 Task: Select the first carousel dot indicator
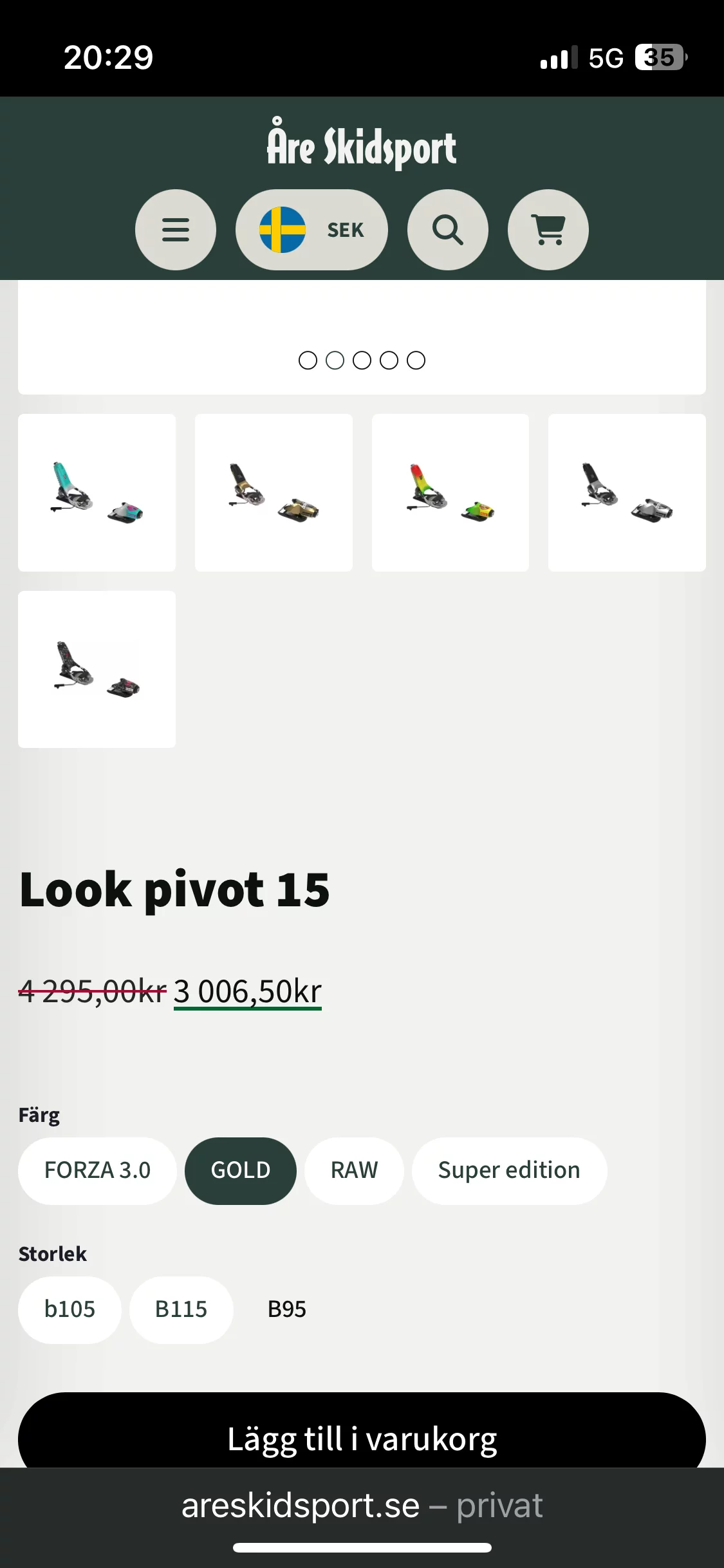click(x=308, y=360)
